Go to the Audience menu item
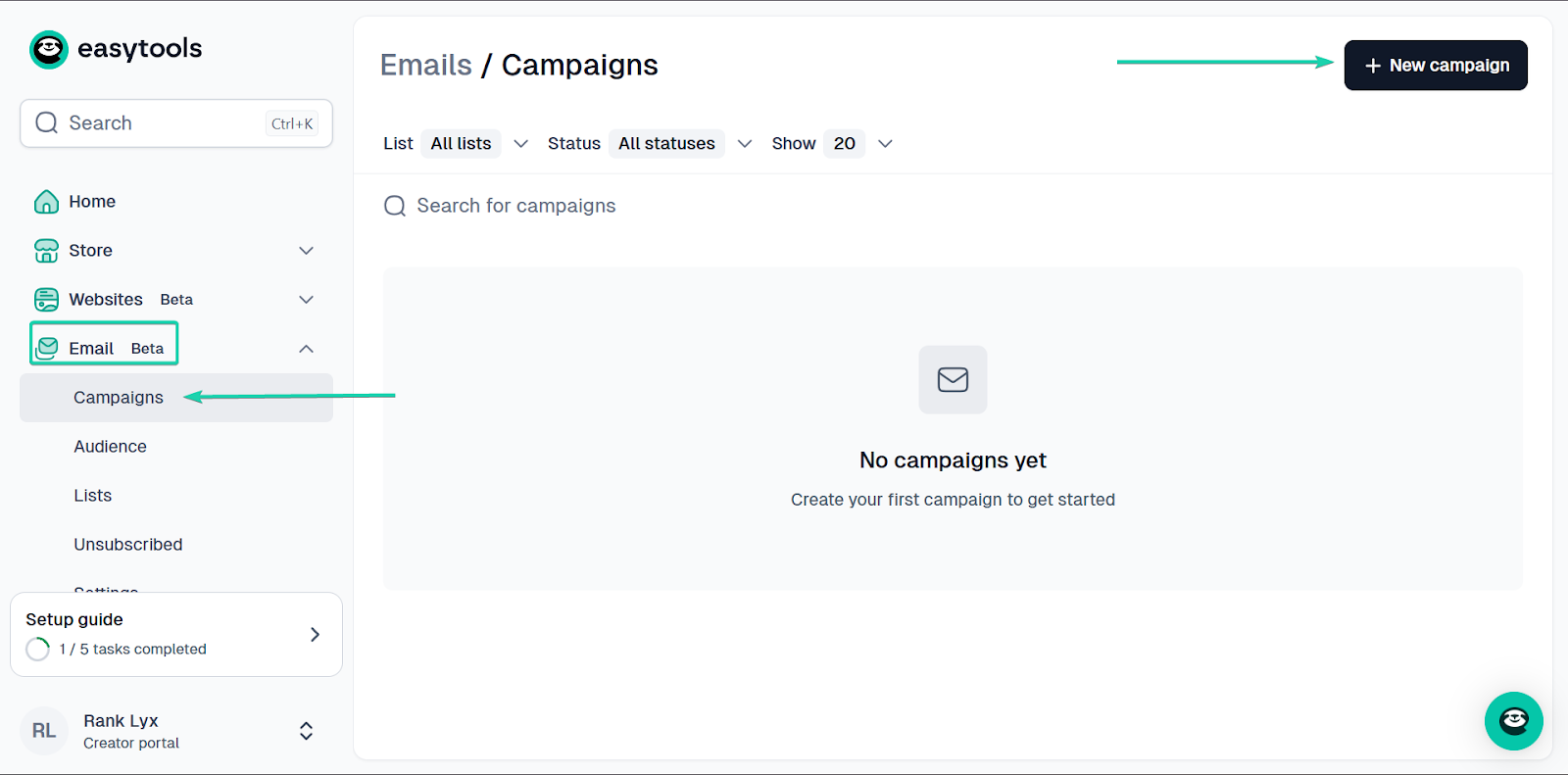This screenshot has width=1568, height=775. click(x=110, y=447)
